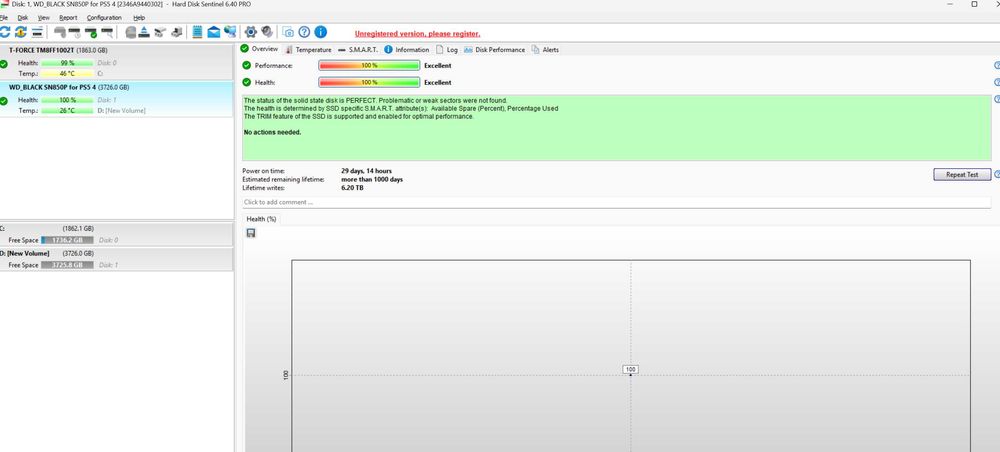Image resolution: width=1000 pixels, height=452 pixels.
Task: Click the WD_BLACK health 100 % bar
Action: 67,100
